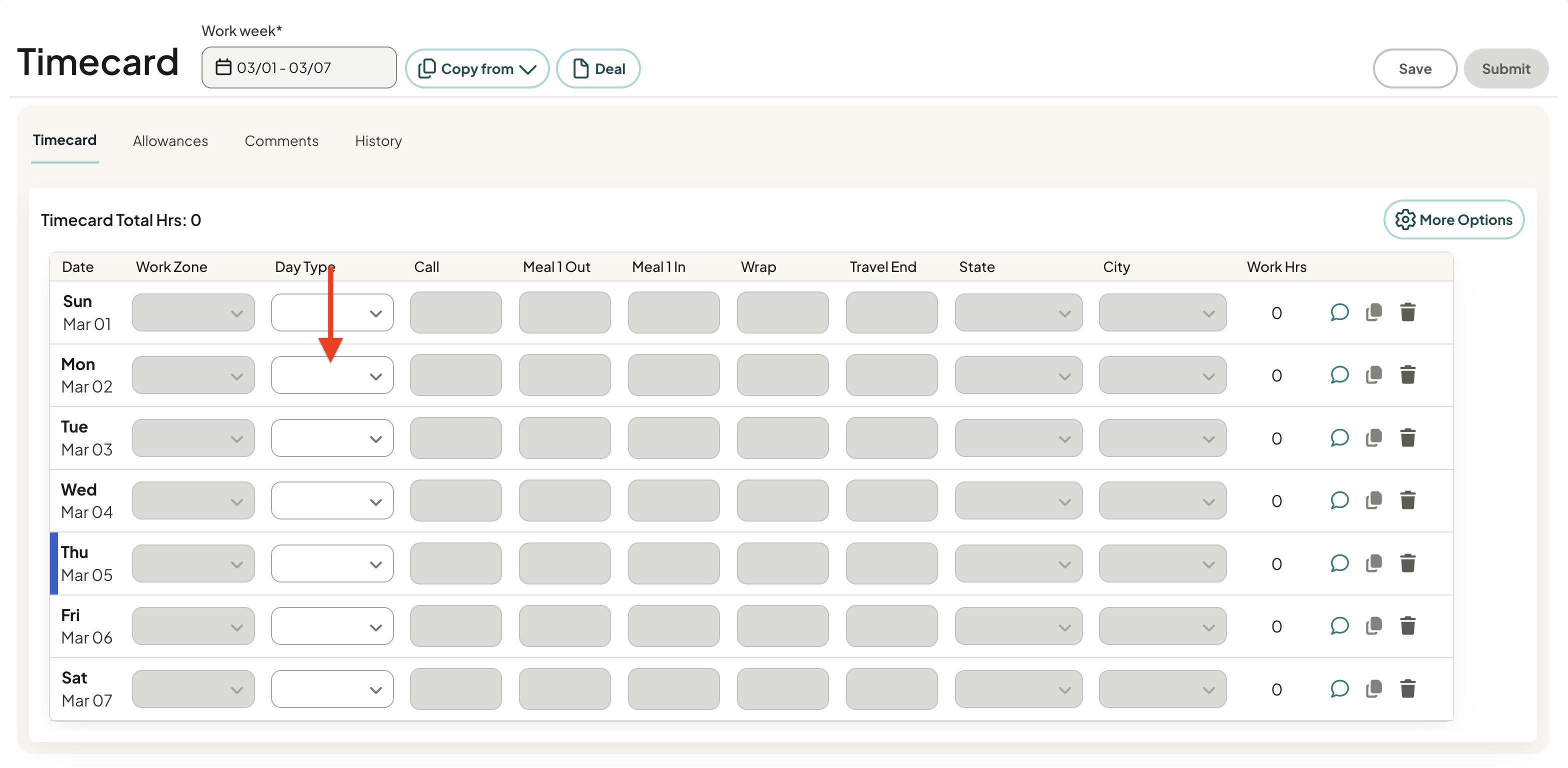
Task: Open comment bubble for Fri Mar 06
Action: pos(1339,626)
